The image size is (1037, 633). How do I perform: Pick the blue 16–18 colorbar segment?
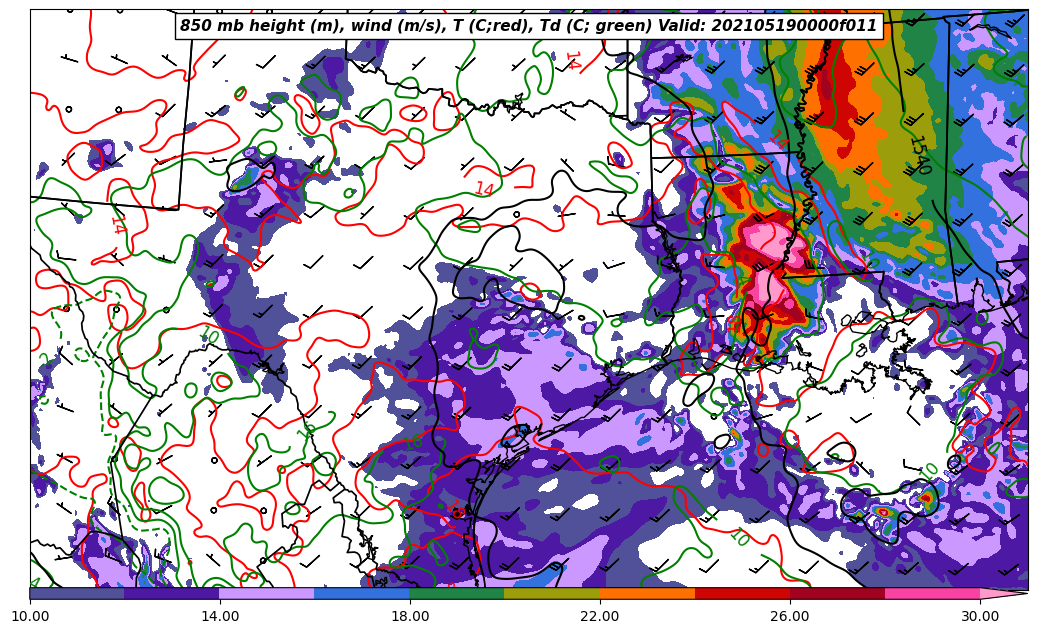click(x=362, y=593)
